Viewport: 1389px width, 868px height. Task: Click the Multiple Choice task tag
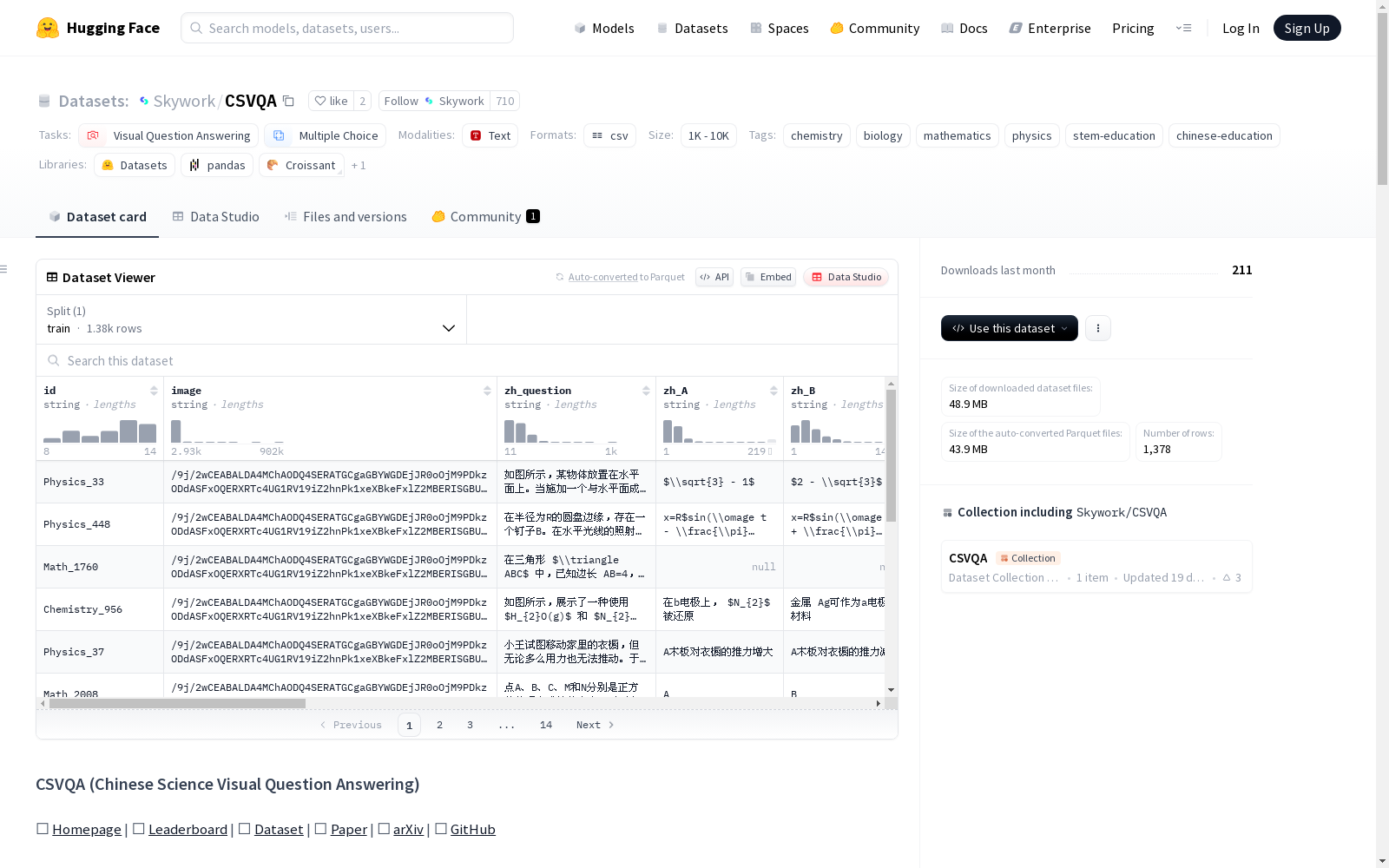pyautogui.click(x=326, y=135)
